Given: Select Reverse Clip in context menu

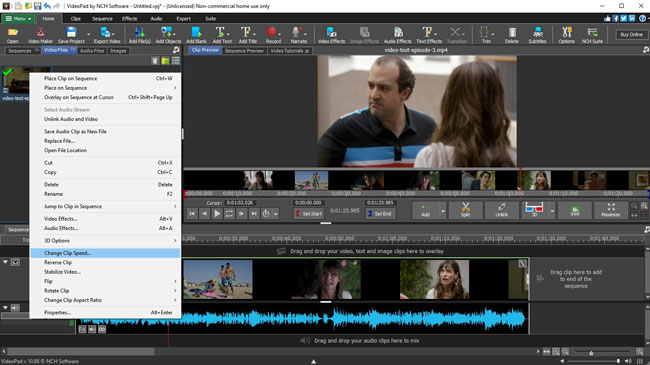Looking at the screenshot, I should tap(105, 263).
